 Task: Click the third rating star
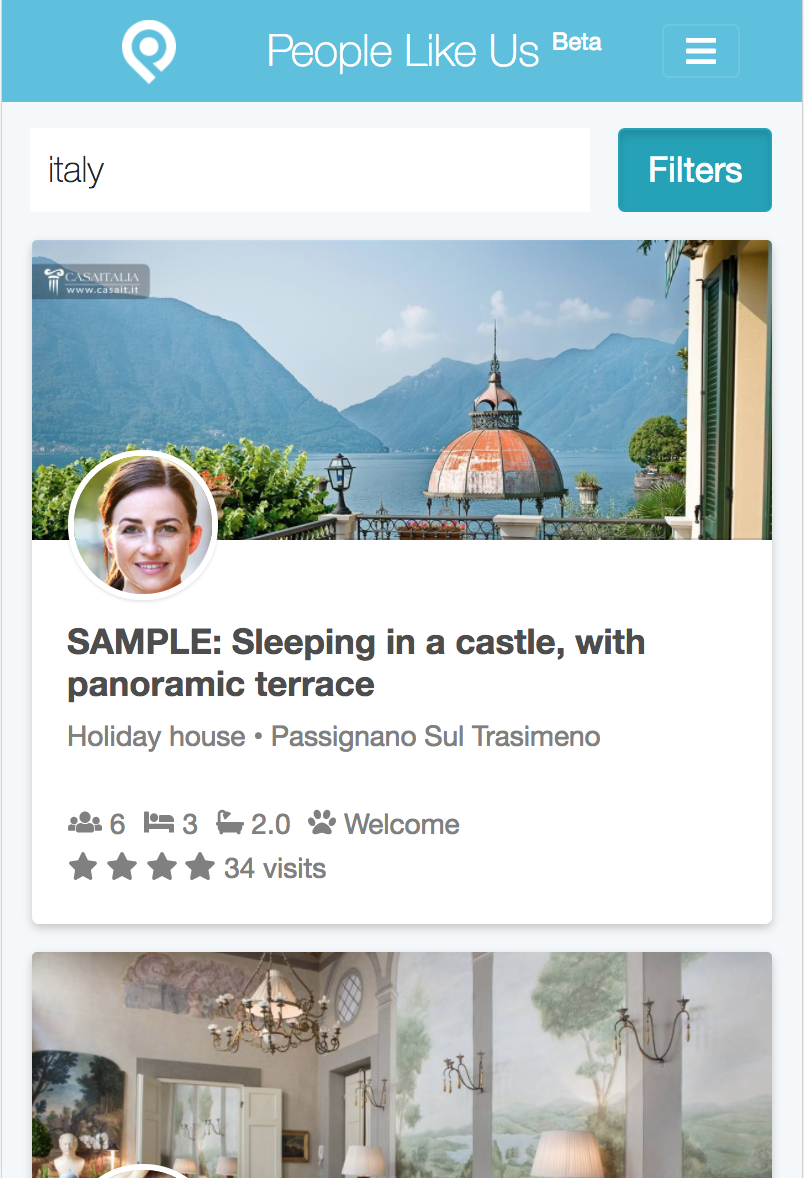point(162,867)
